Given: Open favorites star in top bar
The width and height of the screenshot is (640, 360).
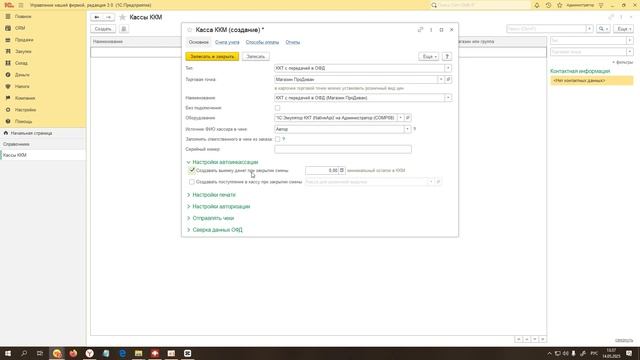Looking at the screenshot, I should click(560, 5).
